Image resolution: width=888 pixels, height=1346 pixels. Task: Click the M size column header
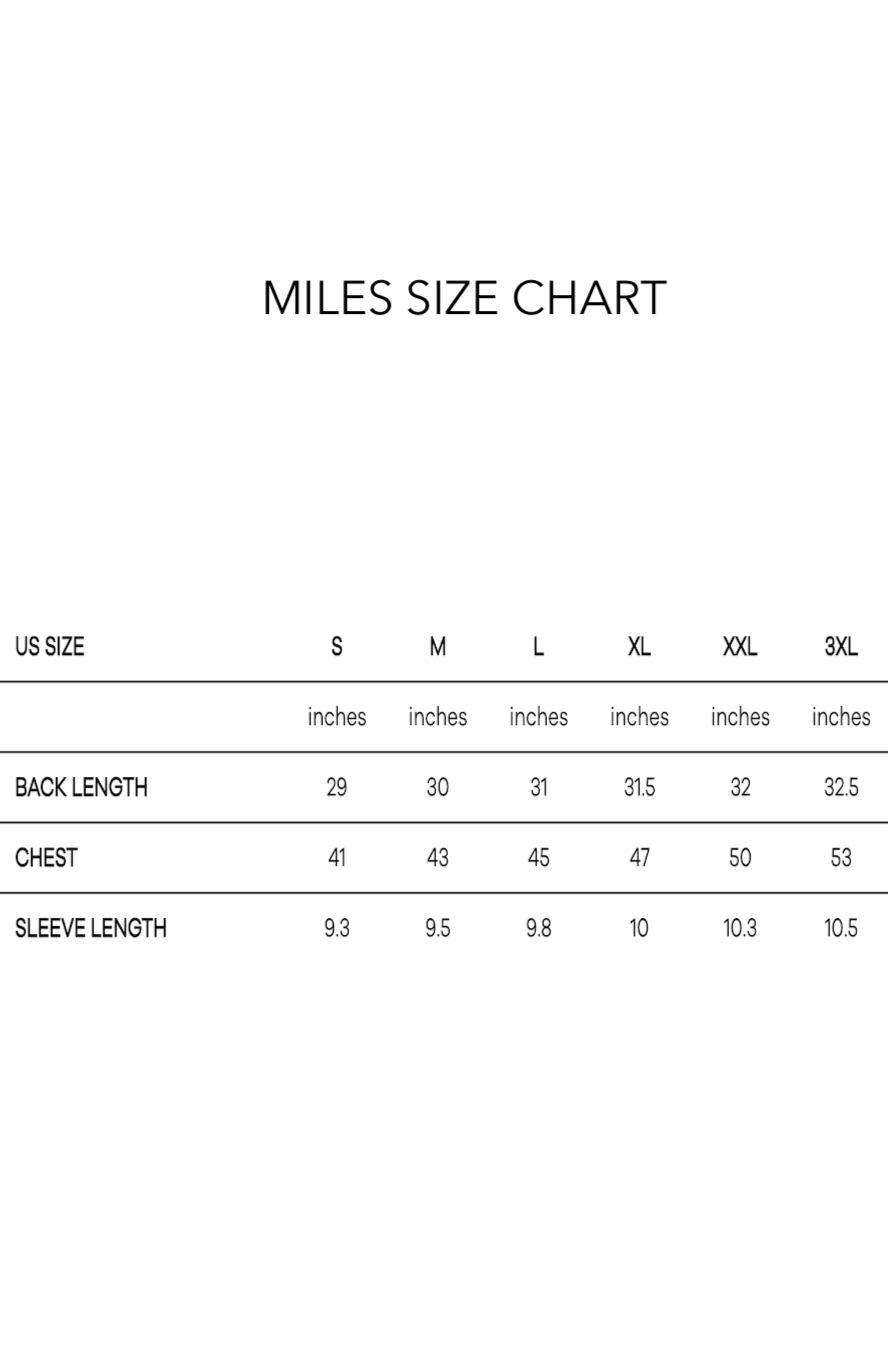coord(438,646)
